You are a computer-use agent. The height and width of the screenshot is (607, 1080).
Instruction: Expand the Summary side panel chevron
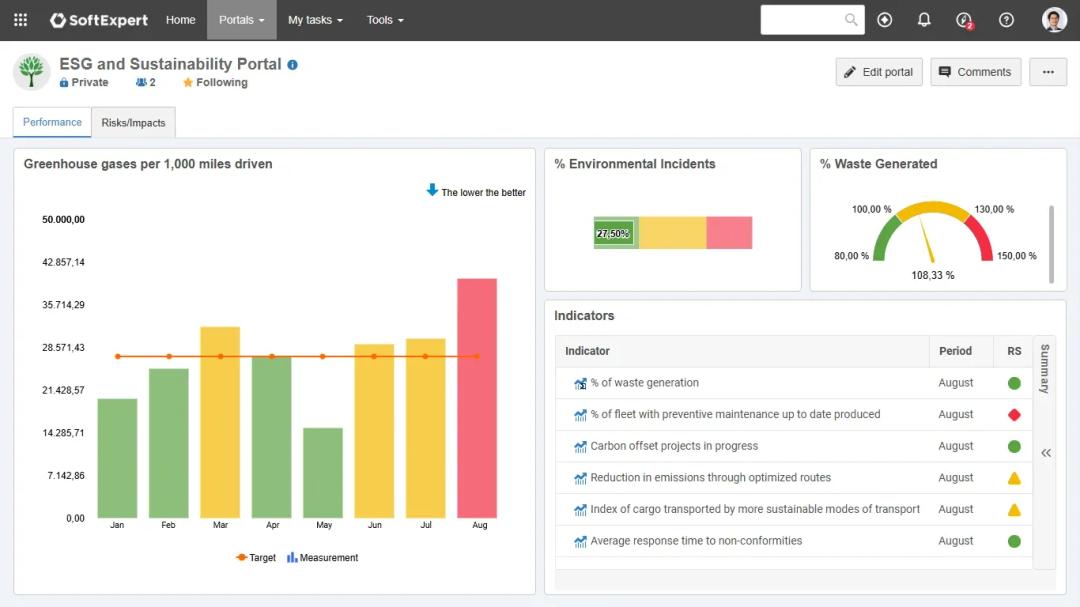[x=1046, y=453]
